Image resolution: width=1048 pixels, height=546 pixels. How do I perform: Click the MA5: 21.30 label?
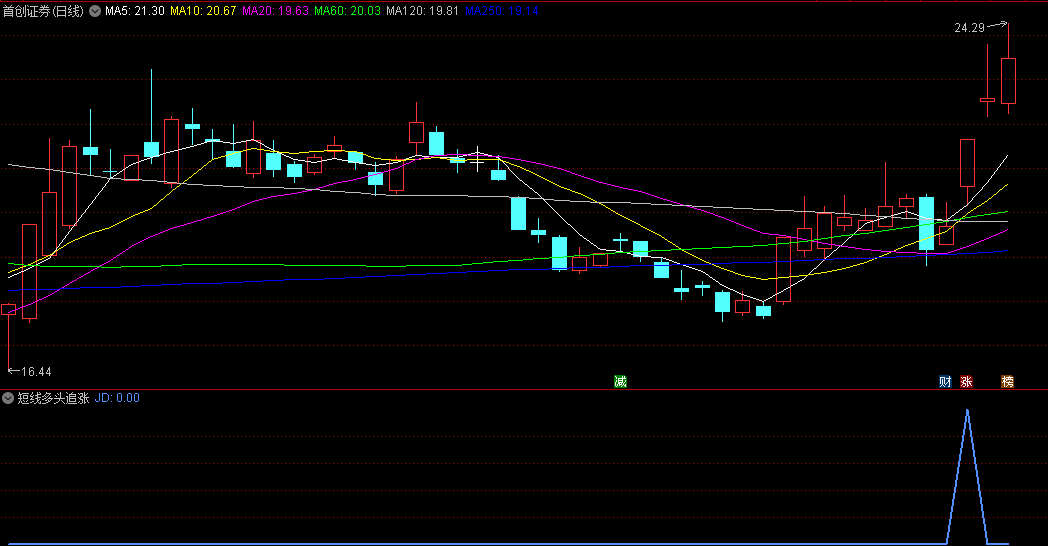coord(134,11)
